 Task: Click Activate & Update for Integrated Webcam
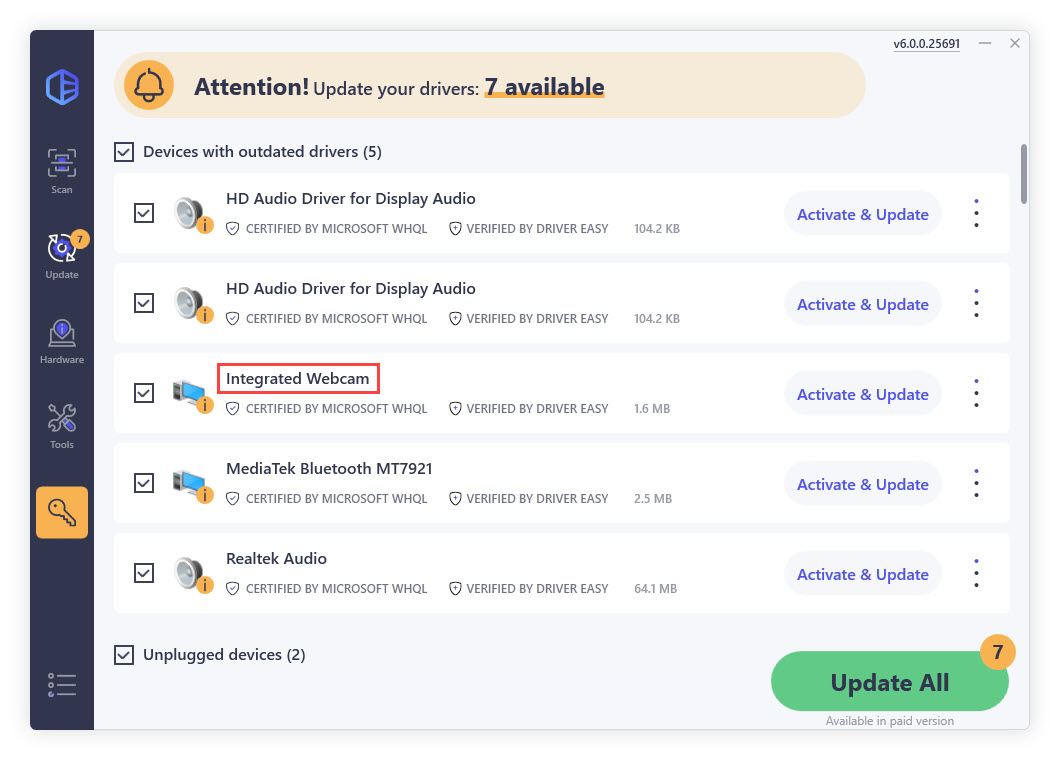[862, 394]
